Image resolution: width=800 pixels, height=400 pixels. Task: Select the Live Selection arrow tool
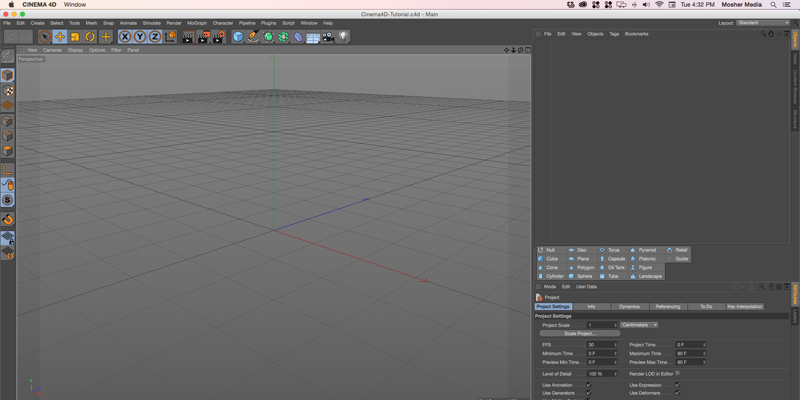(x=45, y=37)
